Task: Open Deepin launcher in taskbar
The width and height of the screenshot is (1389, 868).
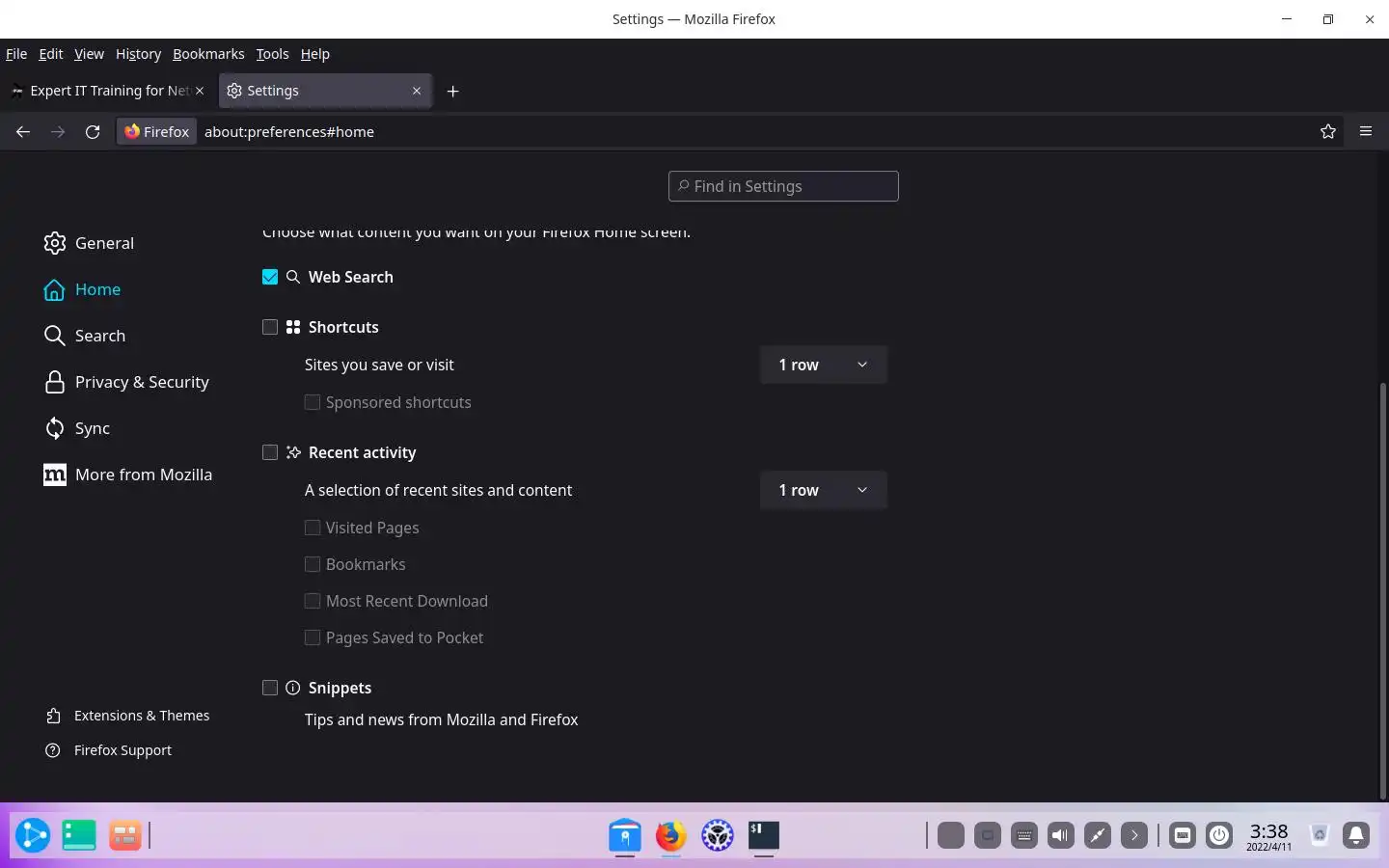Action: pyautogui.click(x=33, y=835)
